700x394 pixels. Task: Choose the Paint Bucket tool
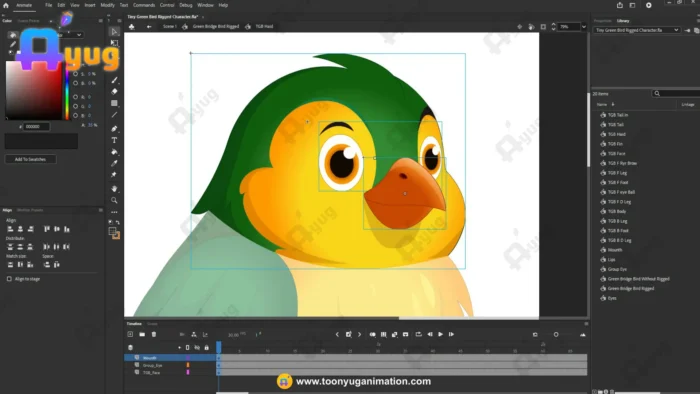coord(114,152)
